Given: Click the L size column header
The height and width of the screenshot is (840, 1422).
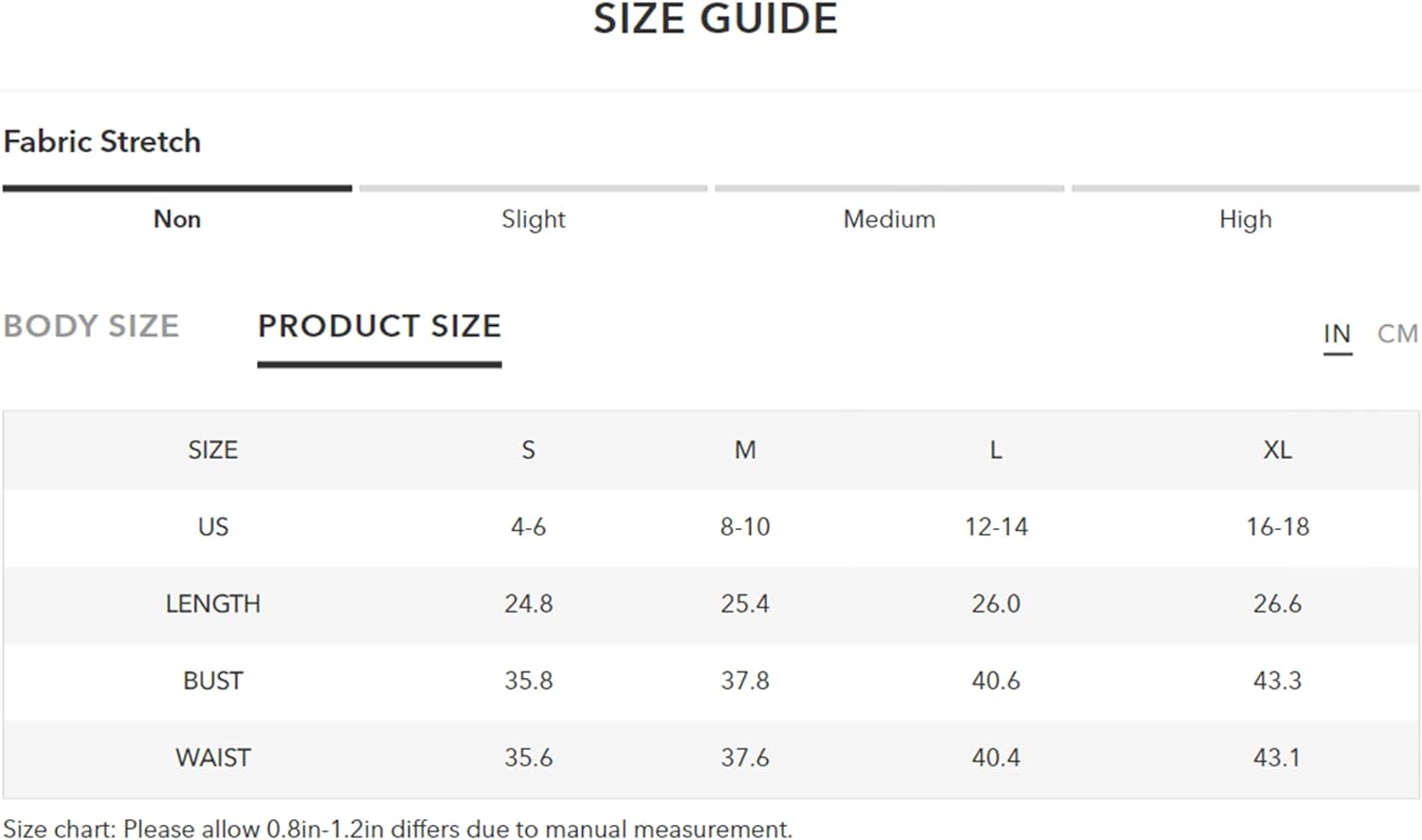Looking at the screenshot, I should pyautogui.click(x=995, y=449).
